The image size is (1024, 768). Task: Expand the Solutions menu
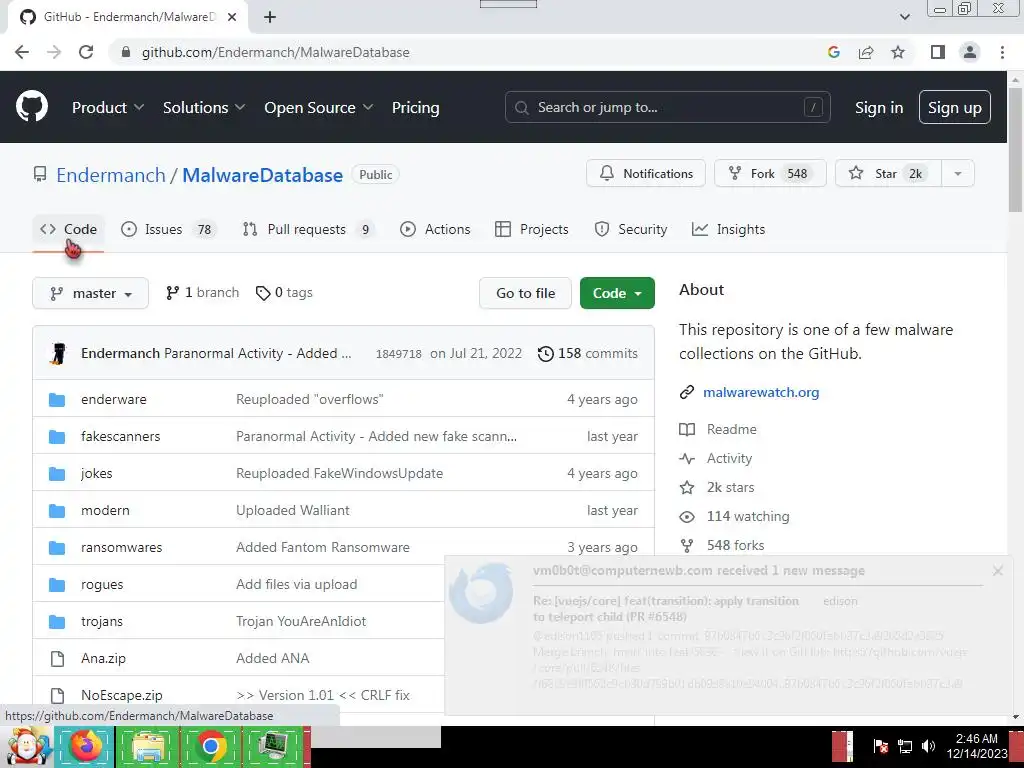[204, 108]
